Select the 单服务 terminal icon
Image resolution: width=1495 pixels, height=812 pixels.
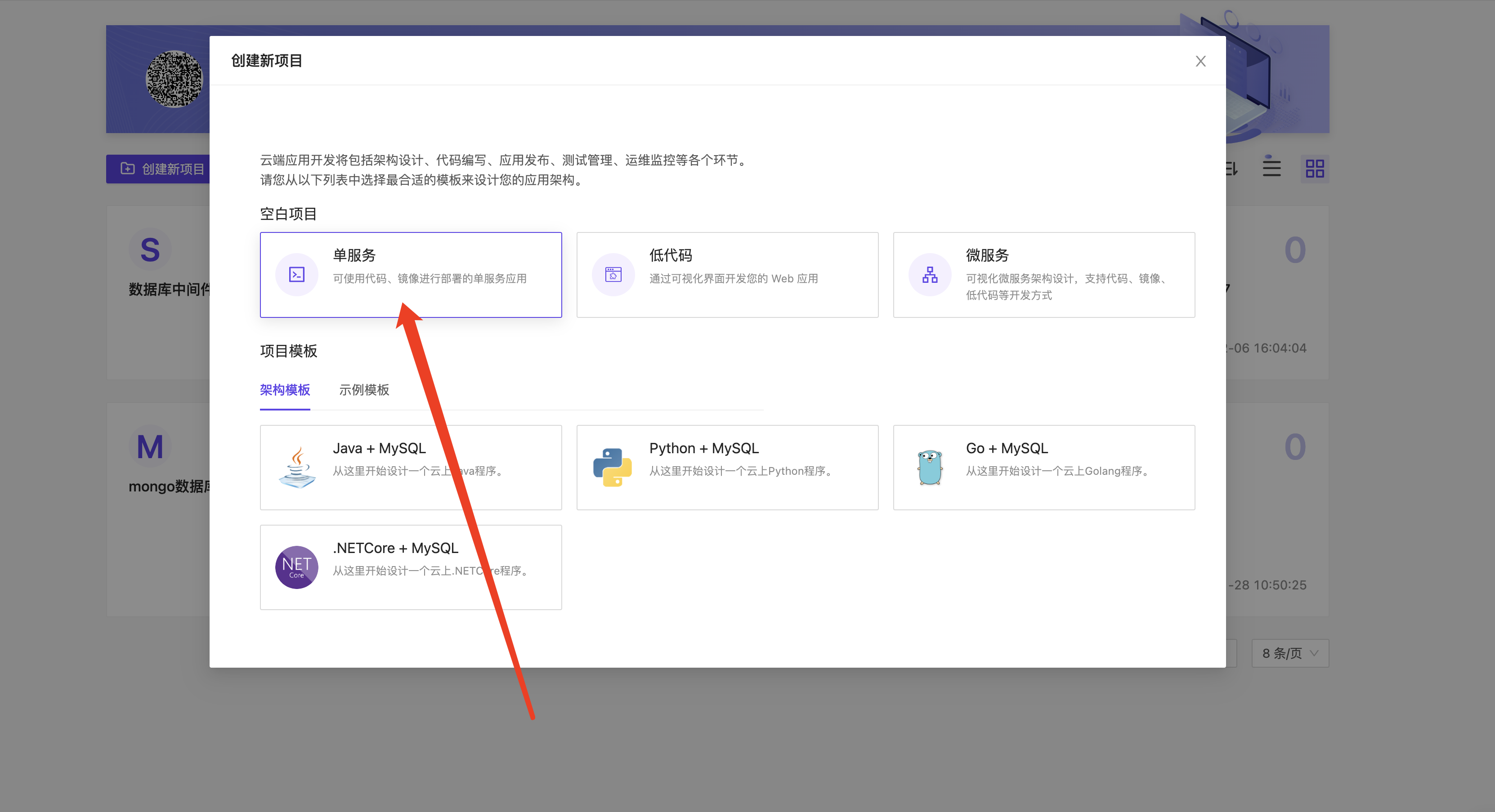pyautogui.click(x=296, y=274)
